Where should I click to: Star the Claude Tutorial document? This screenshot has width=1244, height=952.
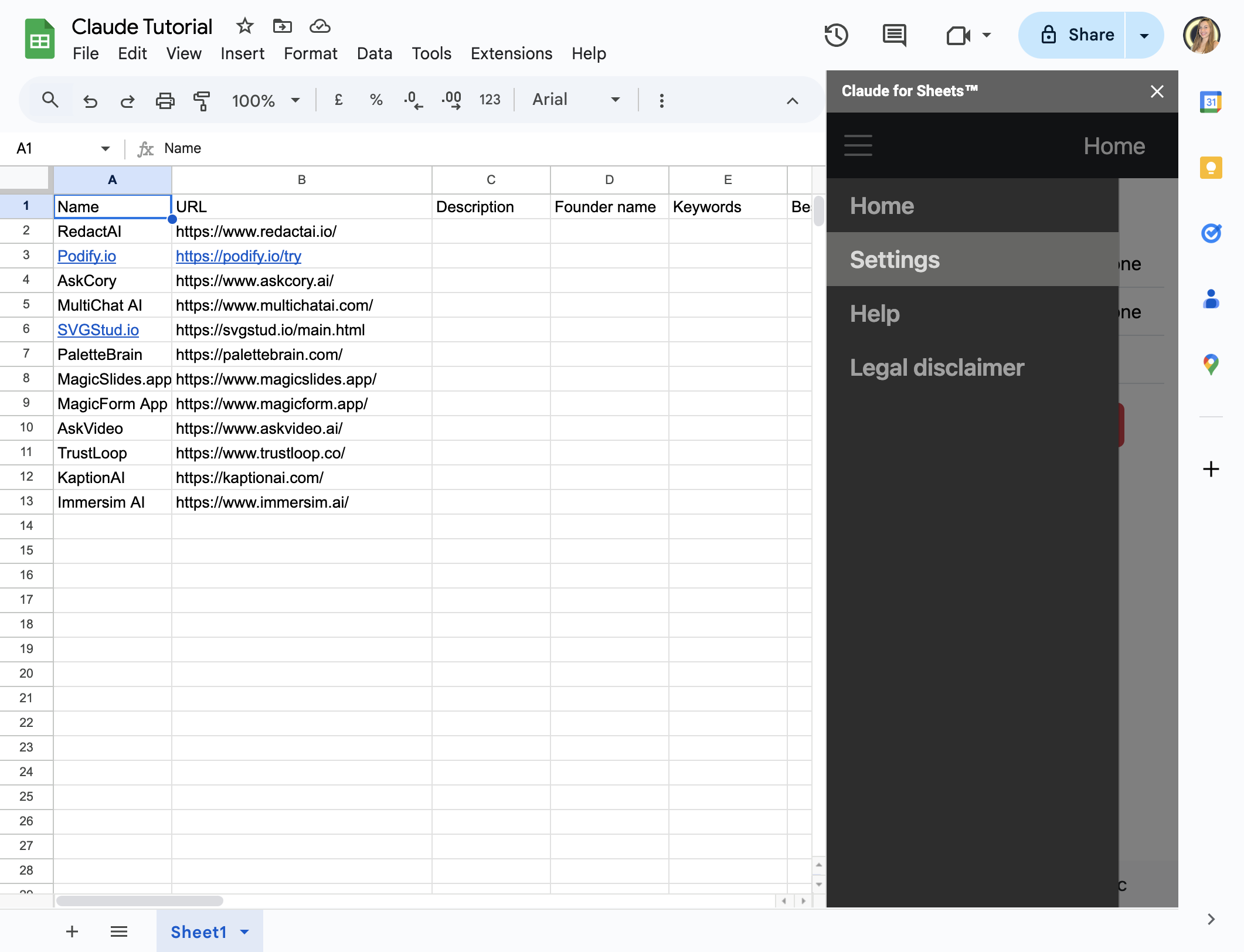[x=244, y=26]
